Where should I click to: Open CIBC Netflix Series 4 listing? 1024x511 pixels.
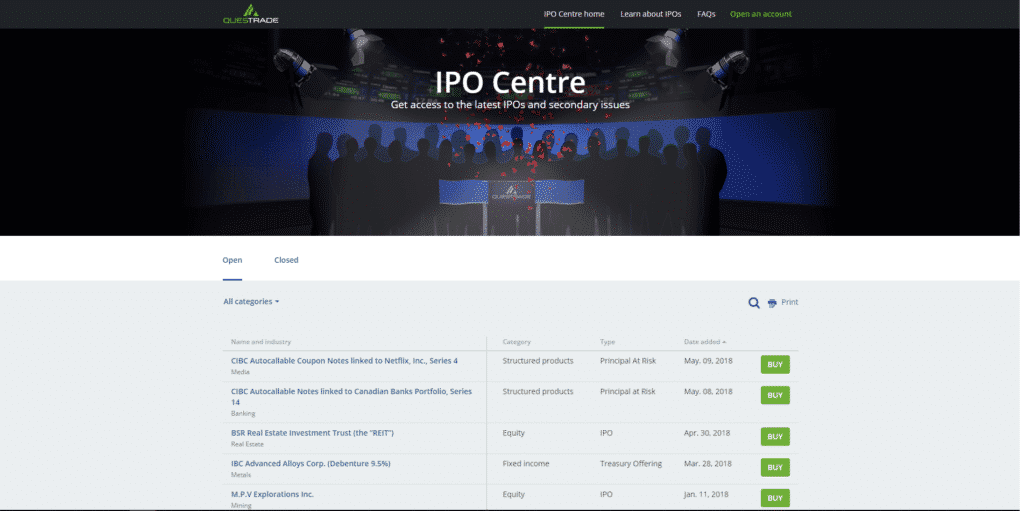tap(344, 361)
